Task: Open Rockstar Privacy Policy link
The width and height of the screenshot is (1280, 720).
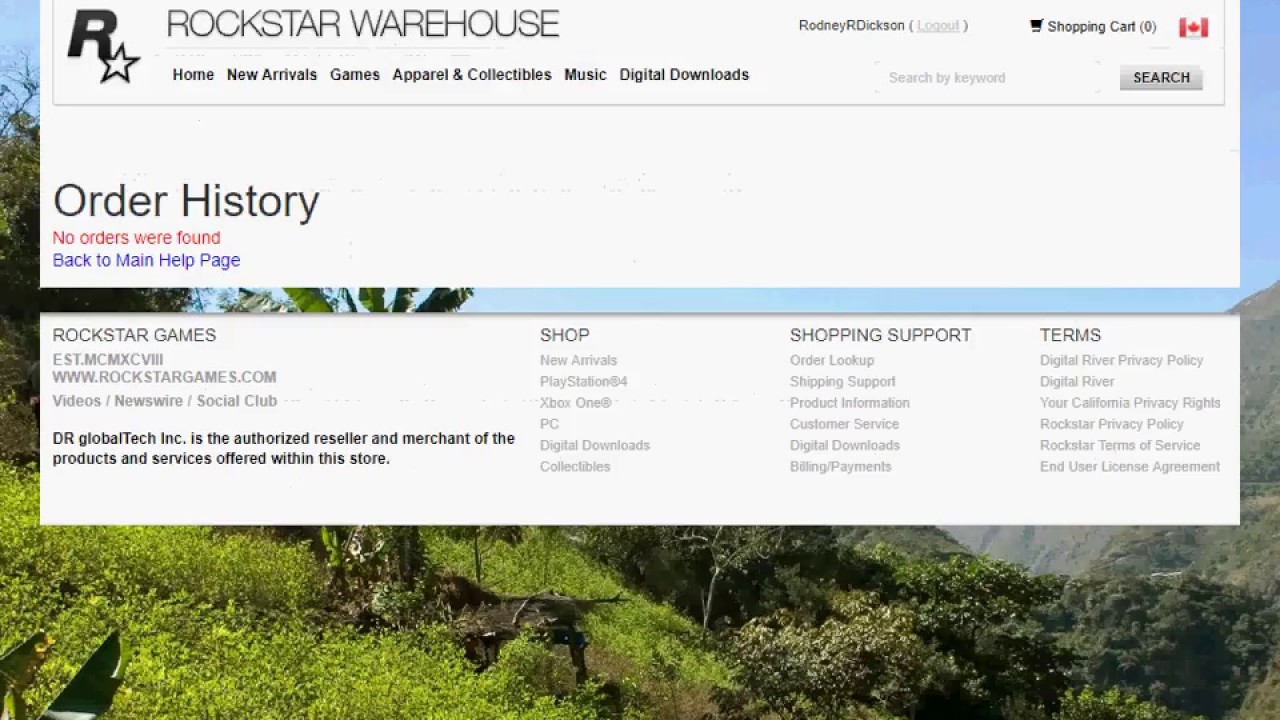Action: tap(1111, 424)
